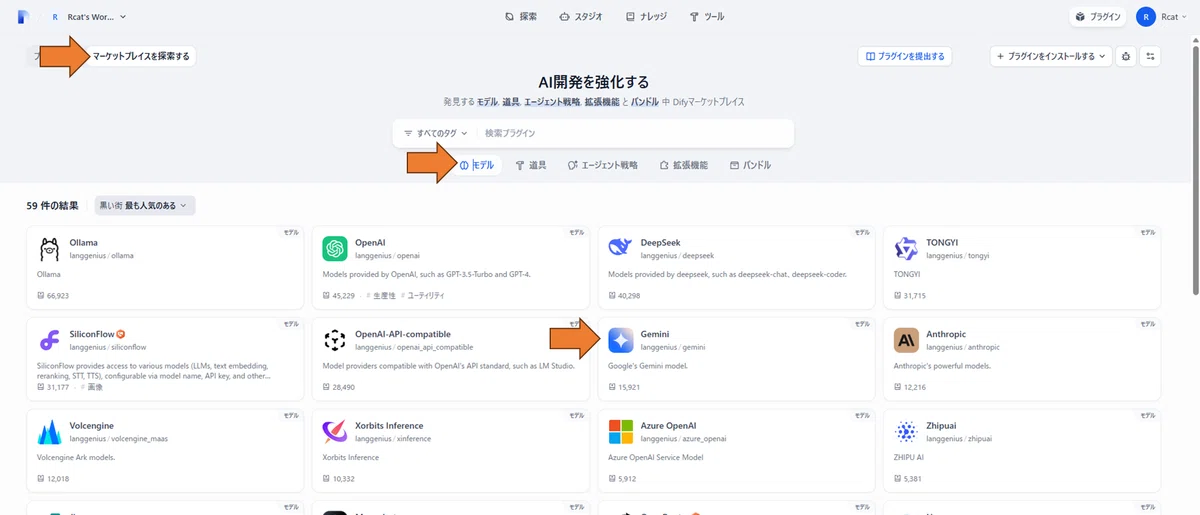1200x515 pixels.
Task: Select the 道具 category tab
Action: coord(531,165)
